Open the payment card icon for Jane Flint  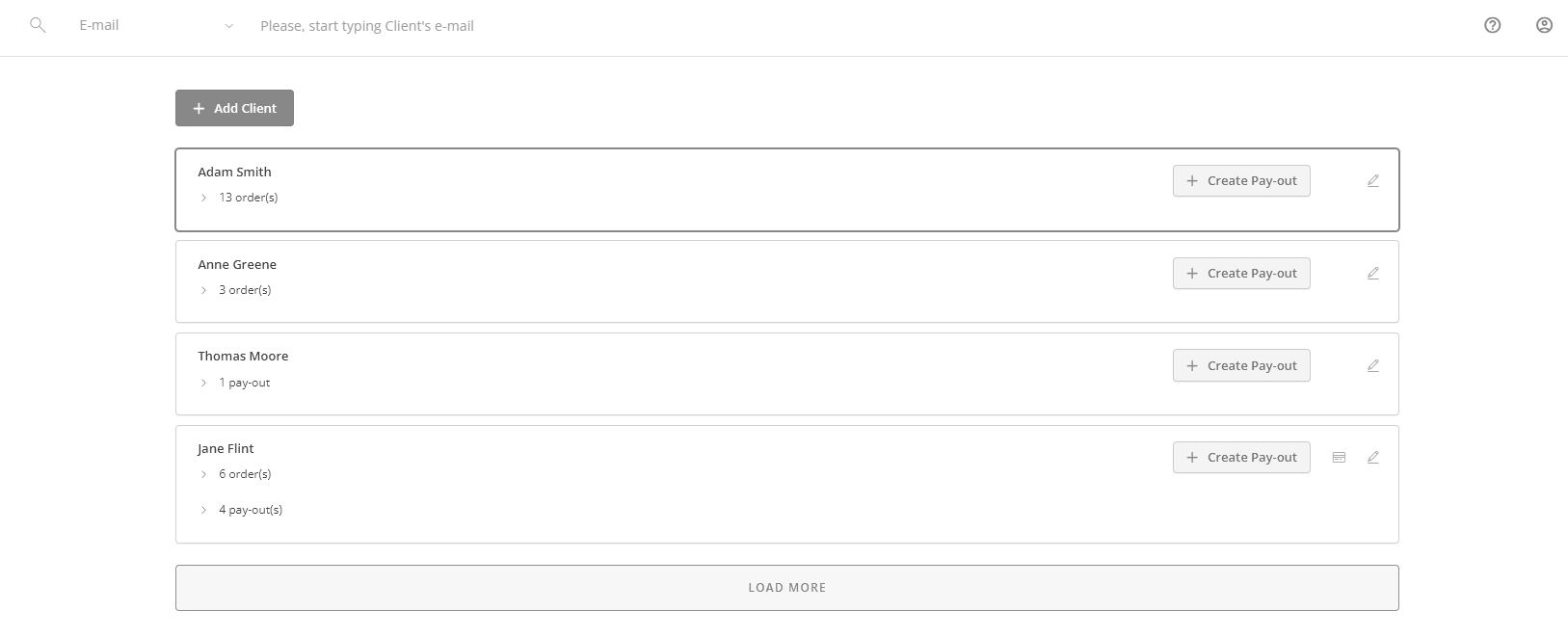pyautogui.click(x=1339, y=457)
